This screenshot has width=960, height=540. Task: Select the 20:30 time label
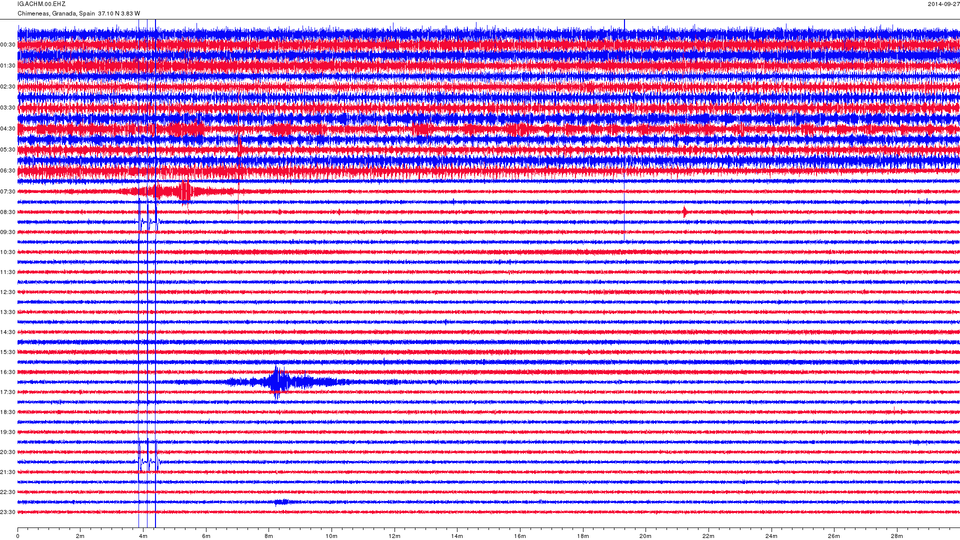coord(7,452)
